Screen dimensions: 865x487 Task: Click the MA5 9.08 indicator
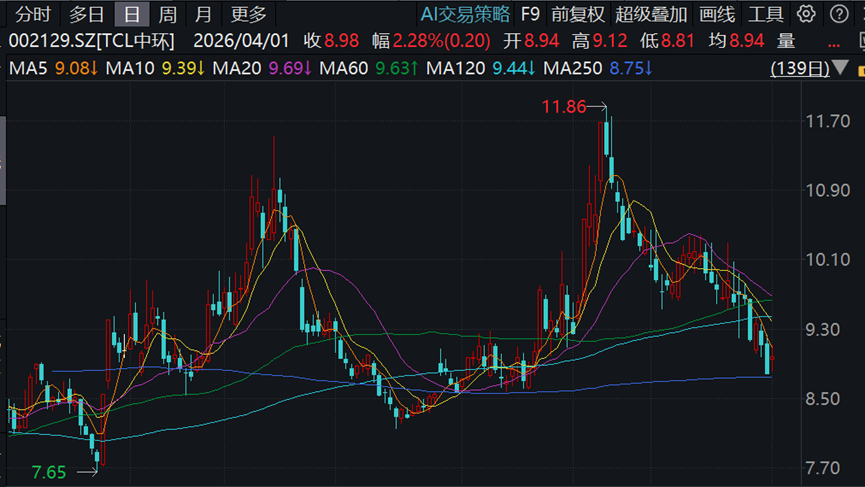tap(54, 68)
